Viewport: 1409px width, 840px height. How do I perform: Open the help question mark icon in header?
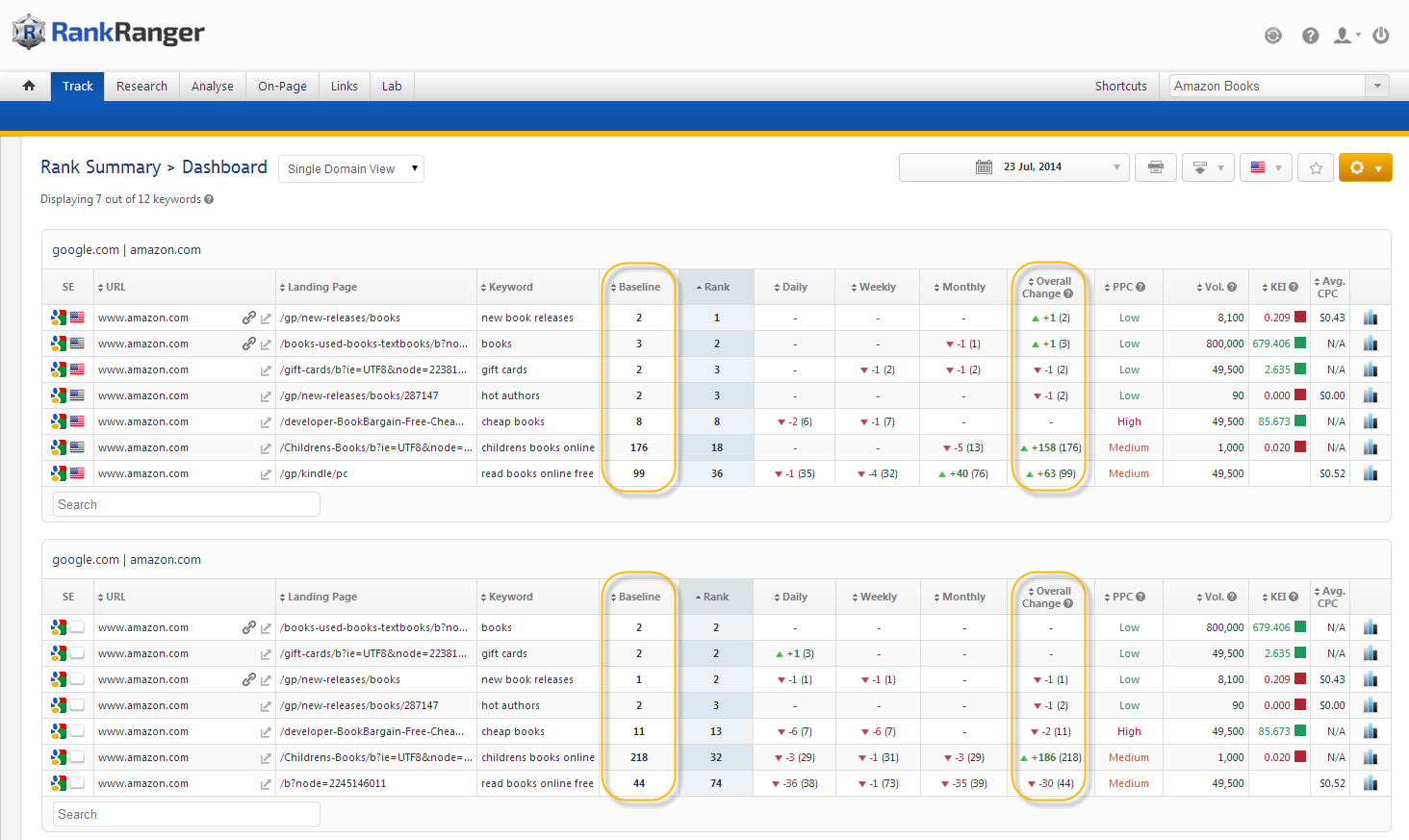point(1310,36)
